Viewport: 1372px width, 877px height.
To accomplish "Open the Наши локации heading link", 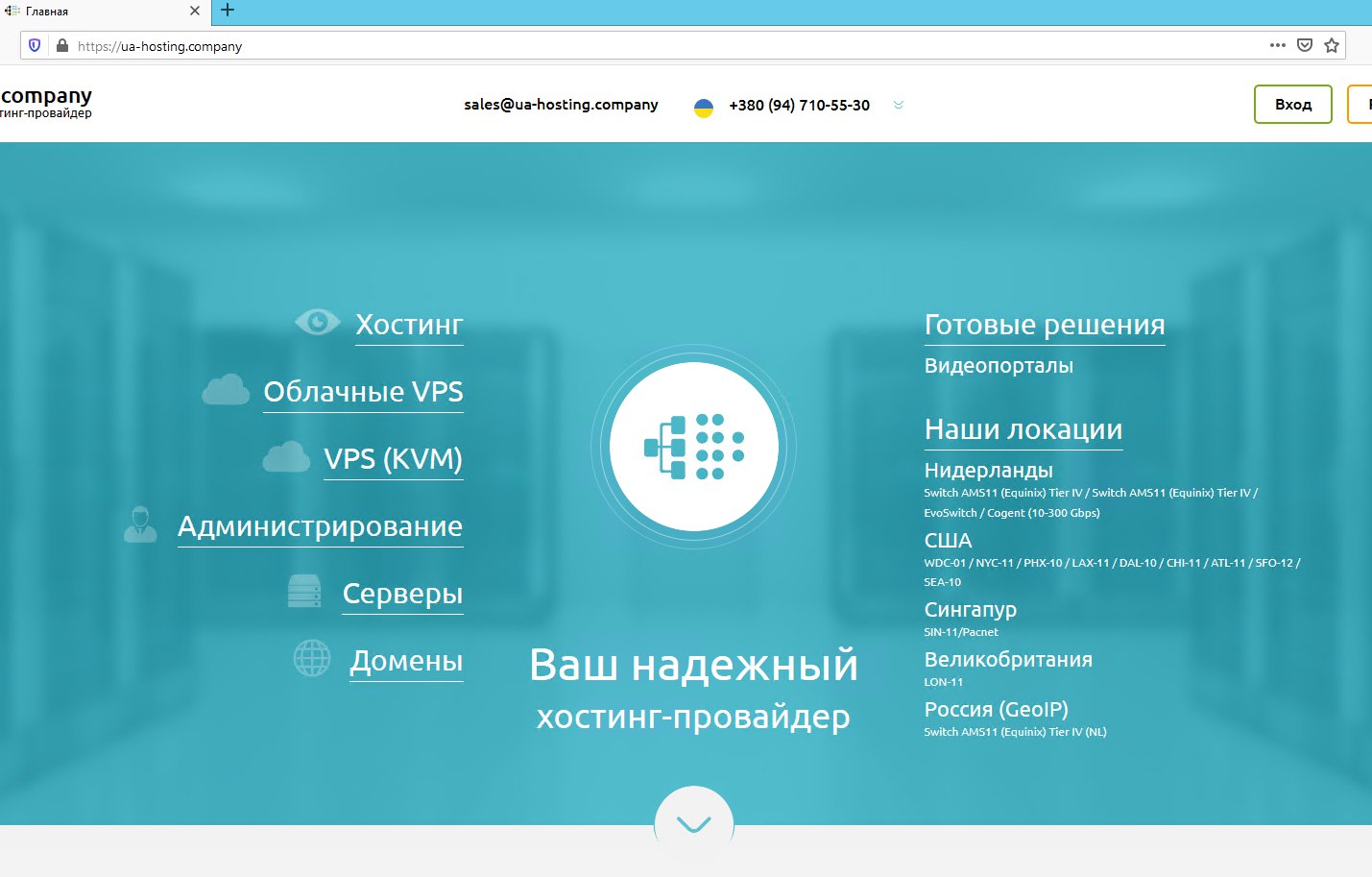I will (1023, 429).
